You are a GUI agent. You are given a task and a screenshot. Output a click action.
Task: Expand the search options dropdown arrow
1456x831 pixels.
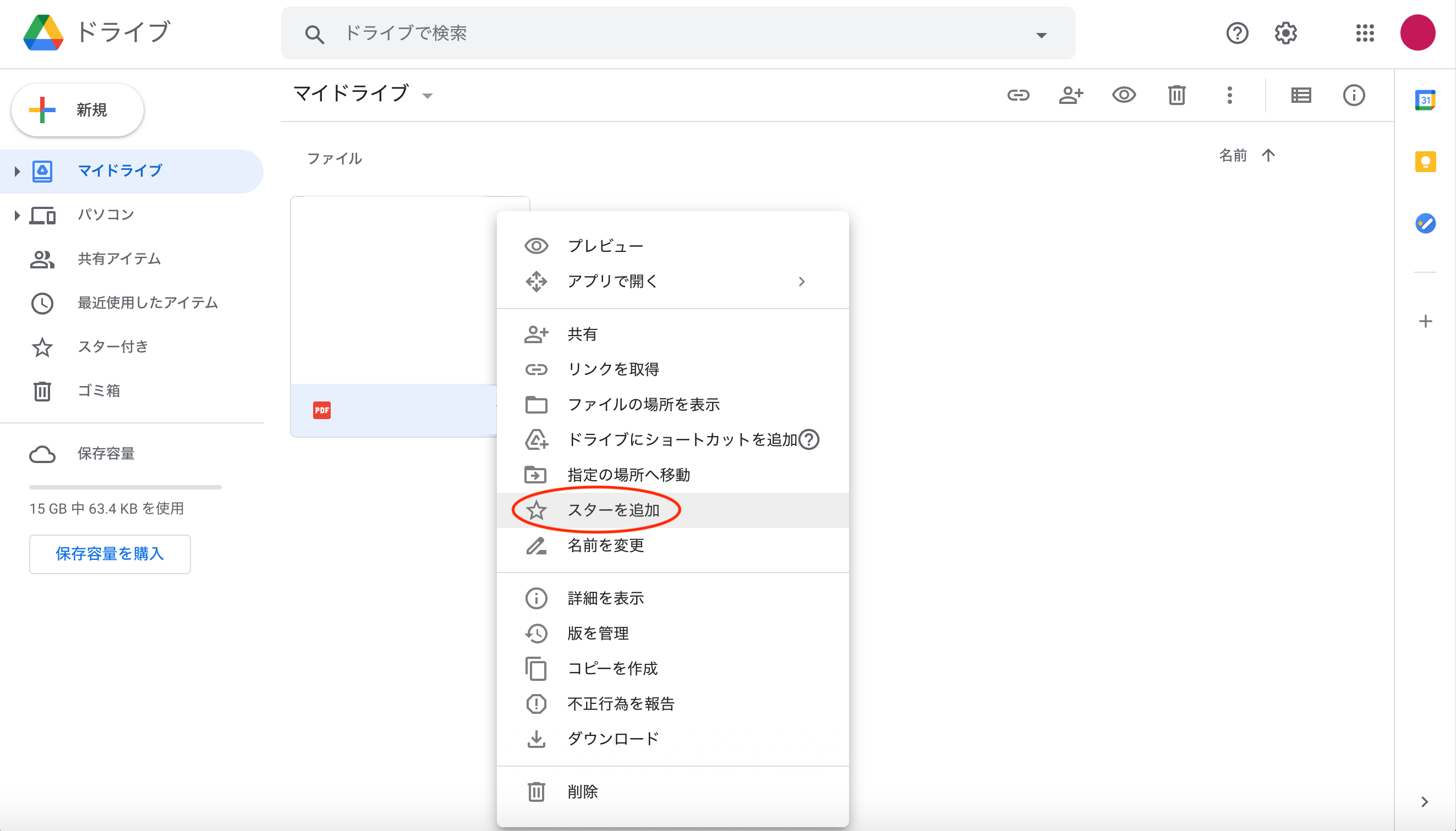(x=1041, y=35)
